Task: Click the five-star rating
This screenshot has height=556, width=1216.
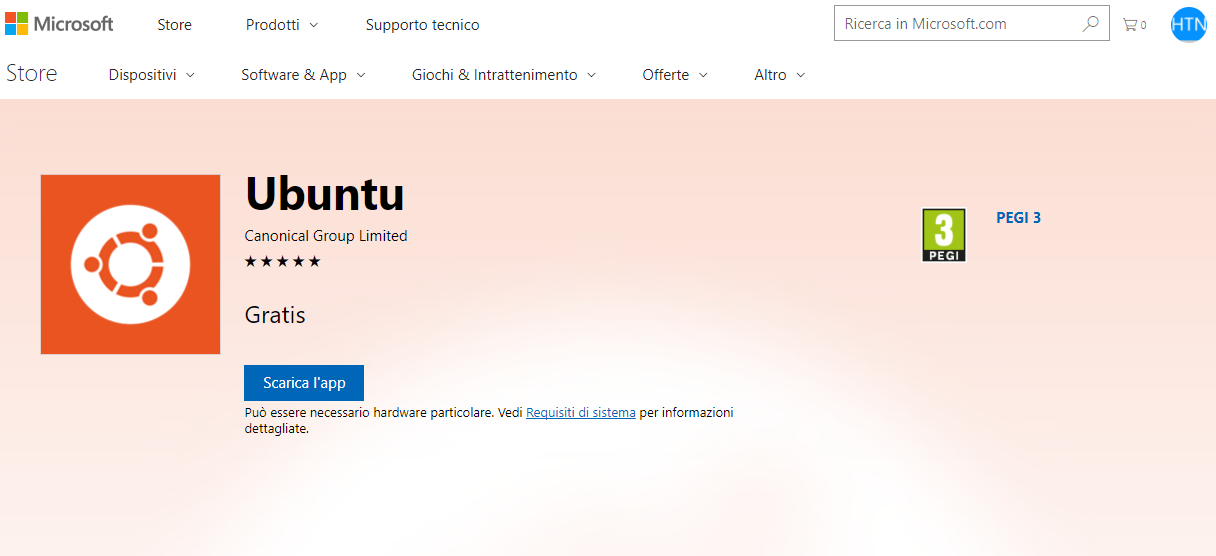Action: click(x=283, y=262)
